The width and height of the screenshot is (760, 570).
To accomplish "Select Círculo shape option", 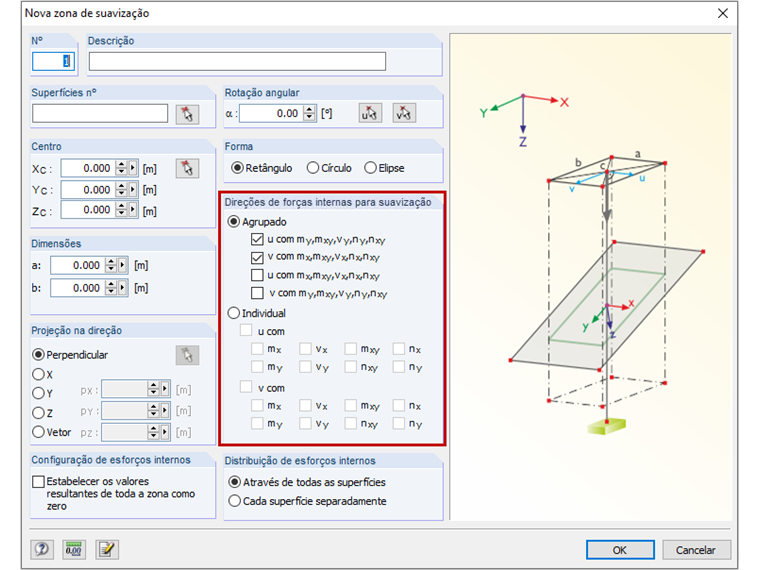I will (x=330, y=168).
